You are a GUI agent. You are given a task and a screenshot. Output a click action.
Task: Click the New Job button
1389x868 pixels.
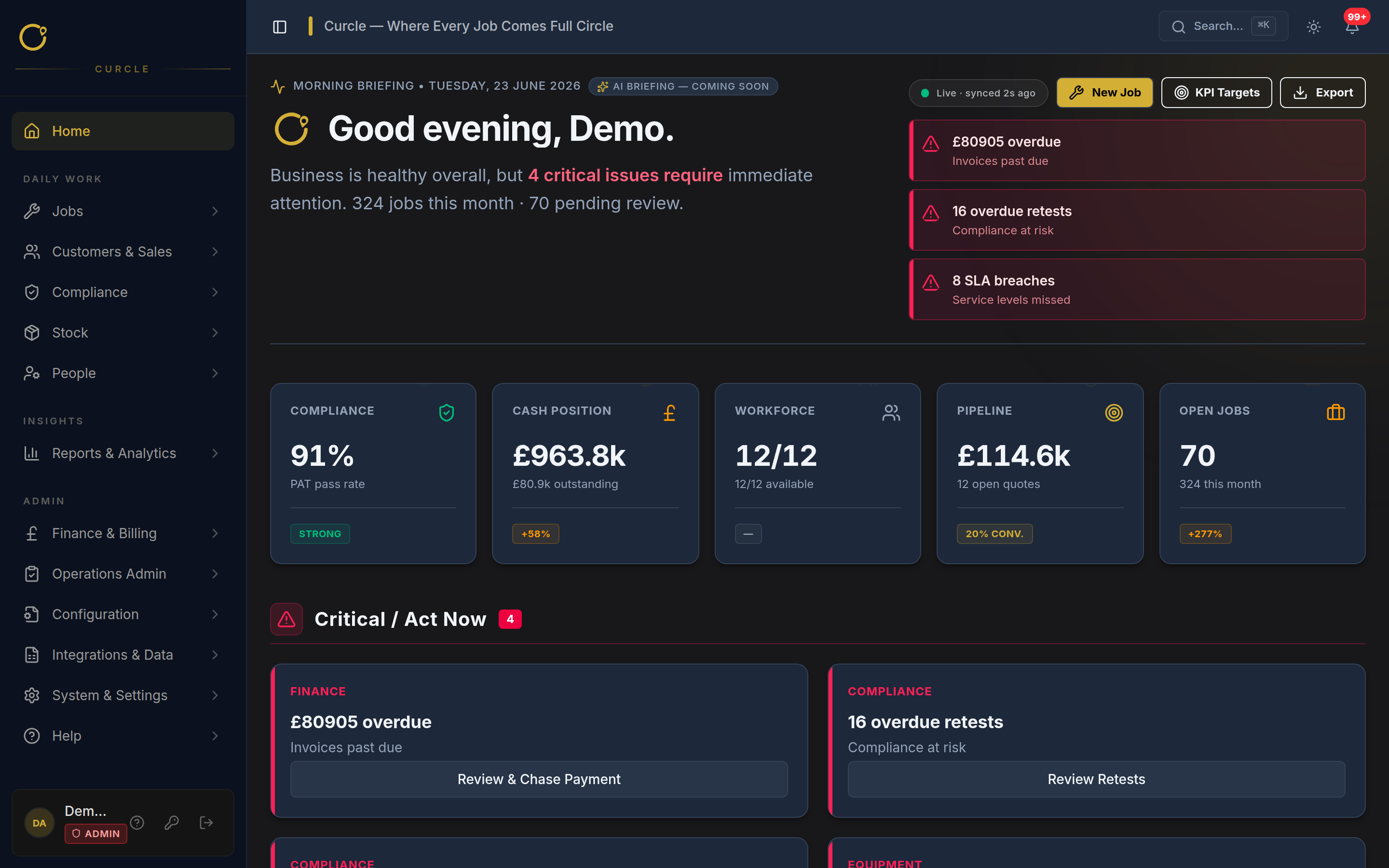tap(1104, 93)
